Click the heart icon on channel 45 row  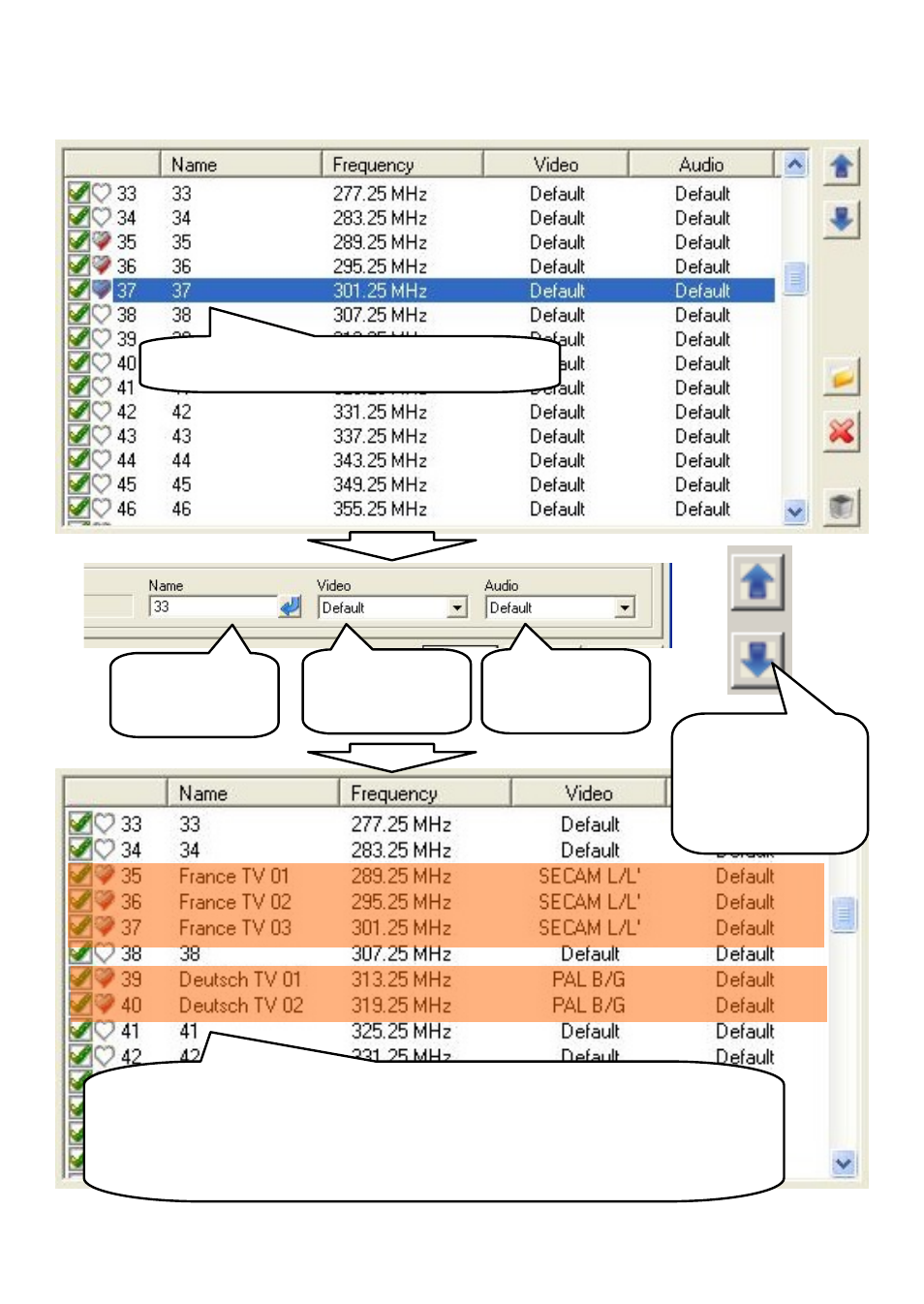tap(102, 484)
